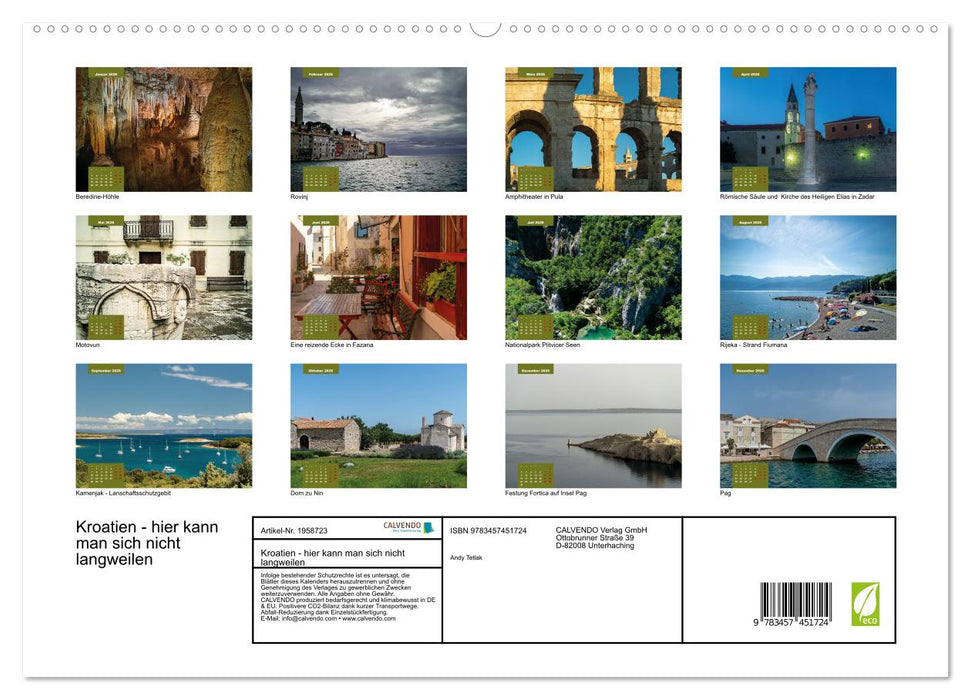Click the author name Andy Tetlak
Image resolution: width=971 pixels, height=700 pixels.
click(x=466, y=560)
